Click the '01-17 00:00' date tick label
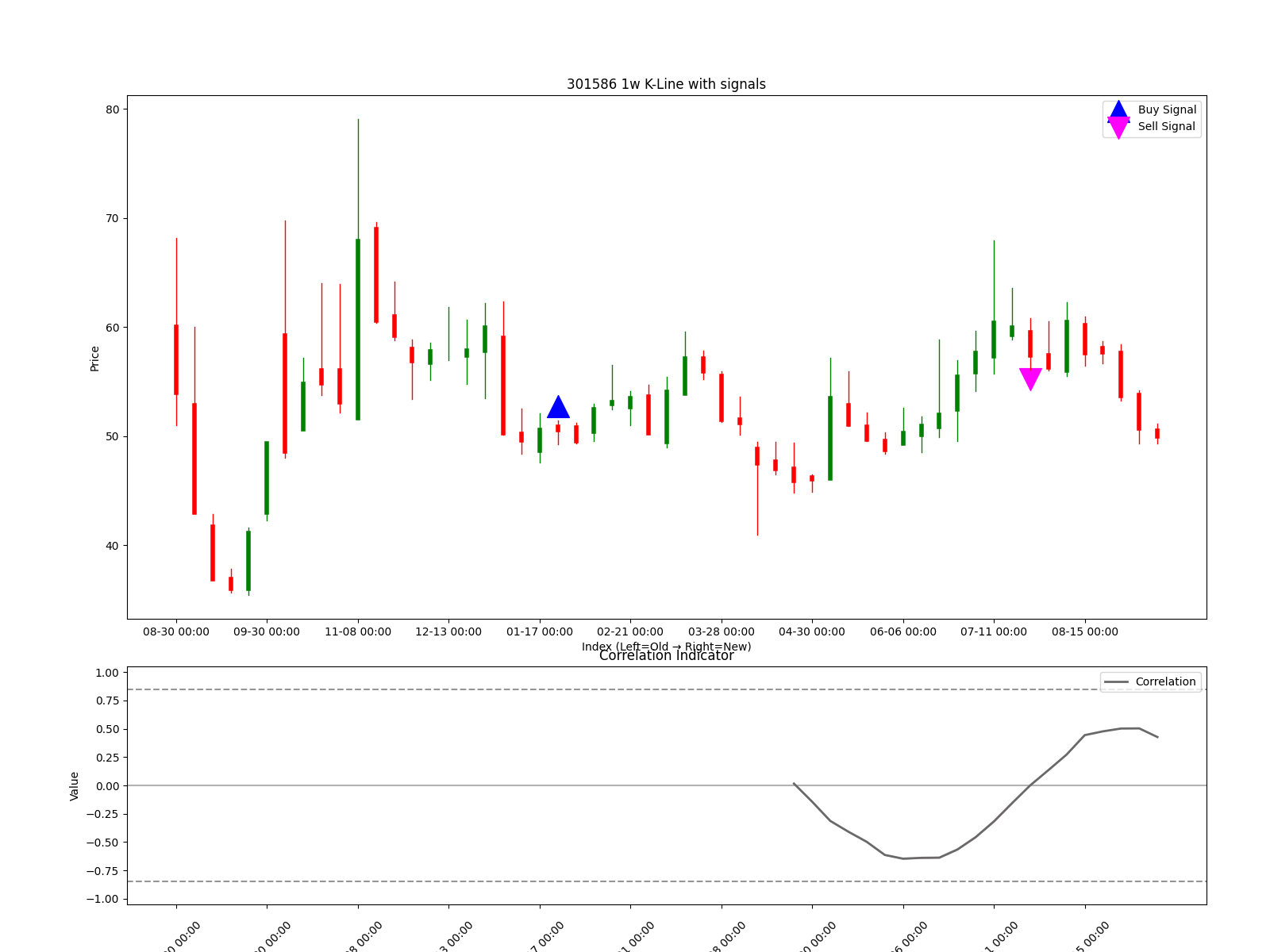The image size is (1270, 952). [x=540, y=632]
